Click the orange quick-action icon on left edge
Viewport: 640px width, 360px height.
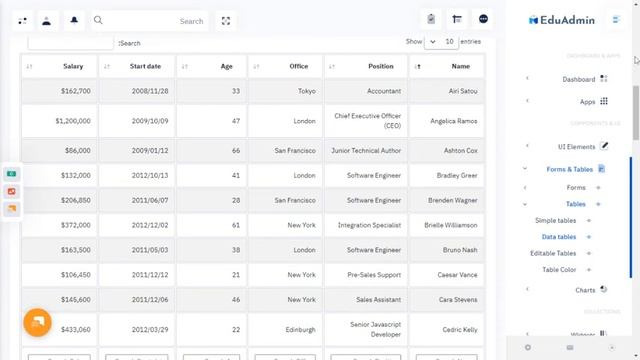[x=11, y=209]
